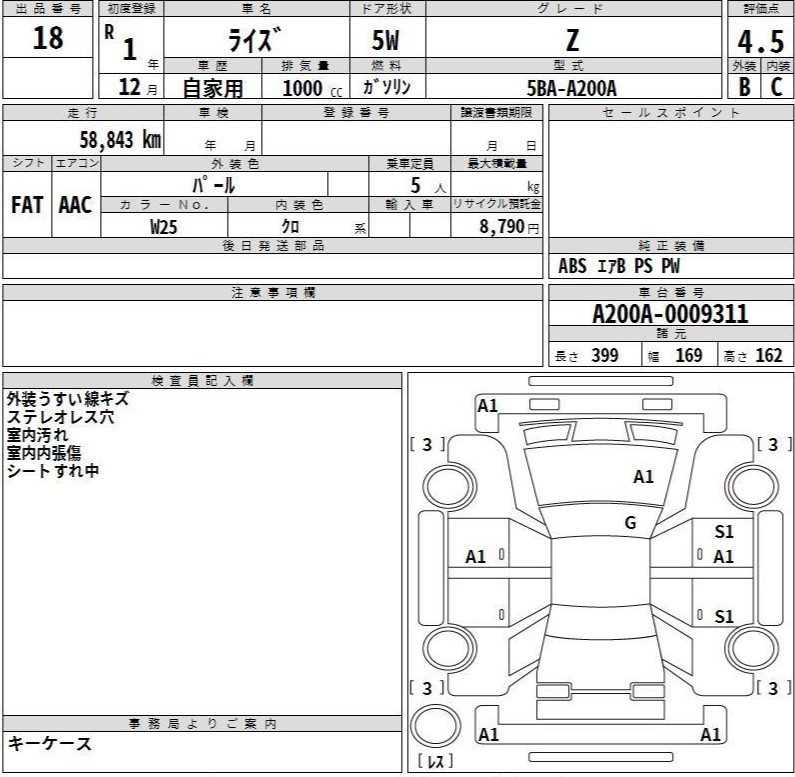Click the lot number '18'

tap(48, 38)
